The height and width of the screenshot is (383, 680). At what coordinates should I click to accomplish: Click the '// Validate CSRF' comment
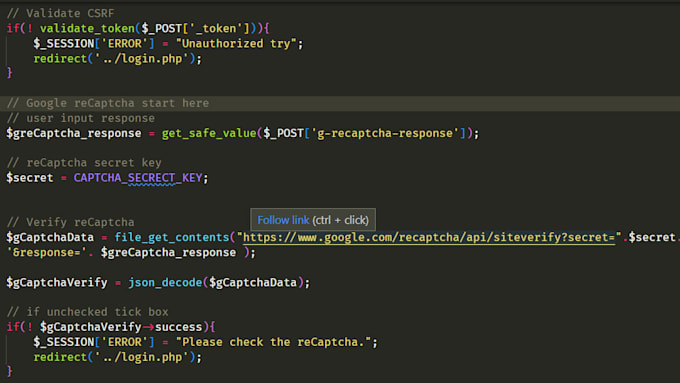60,13
